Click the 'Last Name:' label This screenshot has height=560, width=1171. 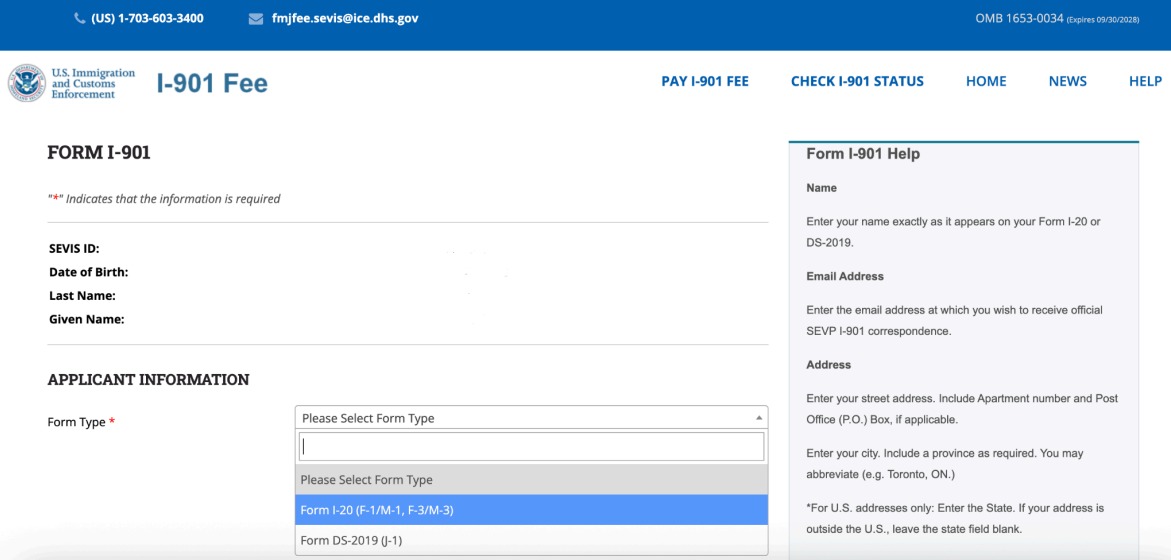pos(82,296)
